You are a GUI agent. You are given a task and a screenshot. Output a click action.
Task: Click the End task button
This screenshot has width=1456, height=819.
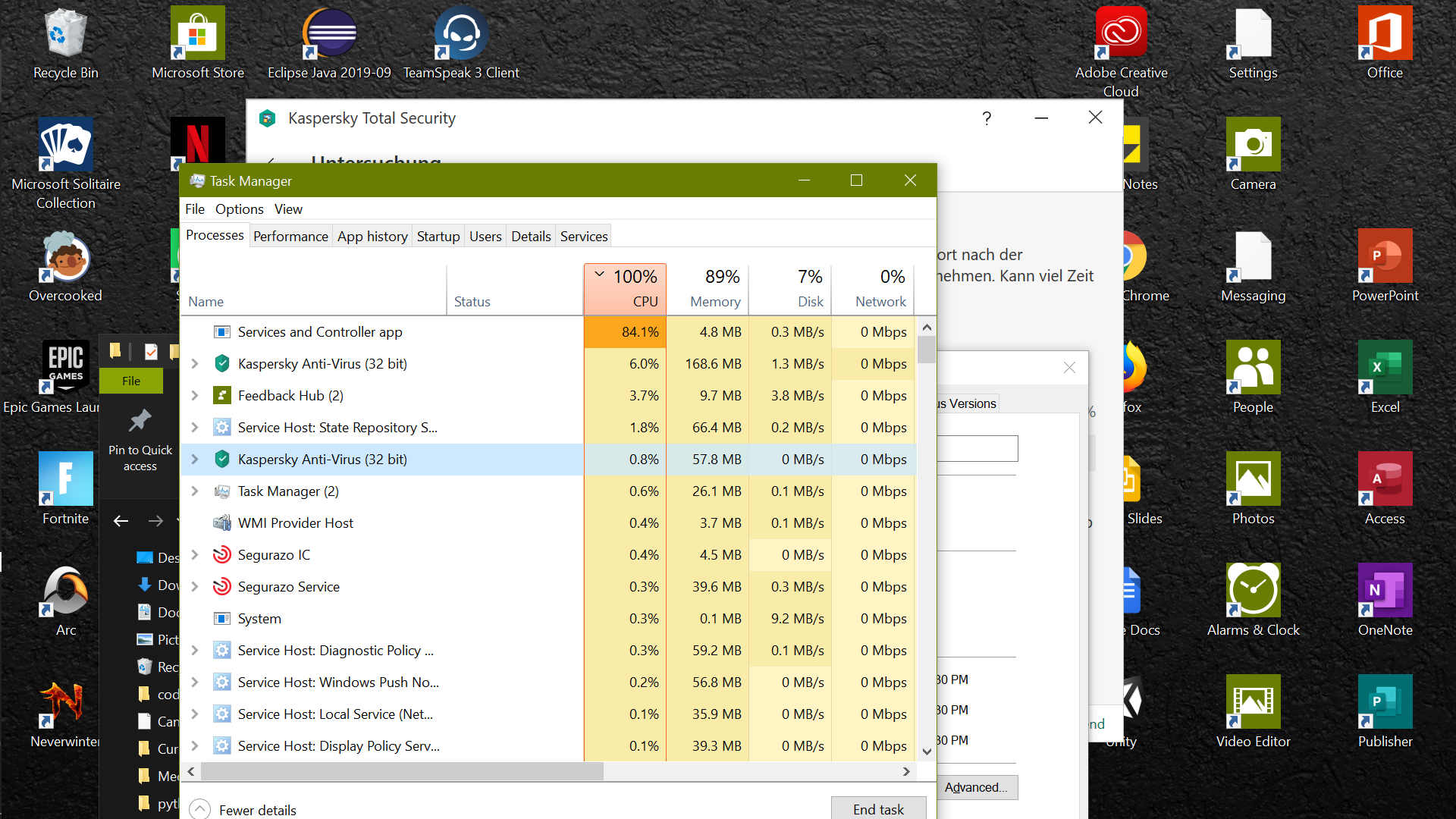[878, 809]
